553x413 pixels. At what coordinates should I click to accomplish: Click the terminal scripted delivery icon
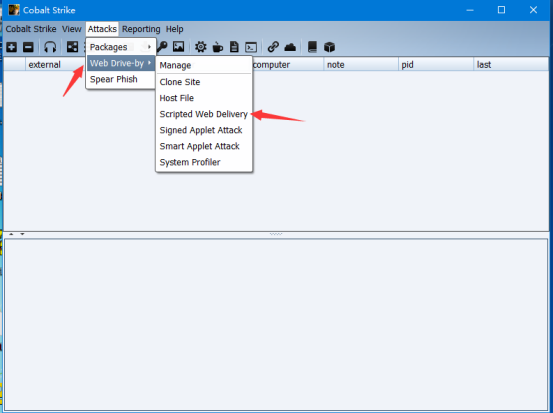click(251, 47)
